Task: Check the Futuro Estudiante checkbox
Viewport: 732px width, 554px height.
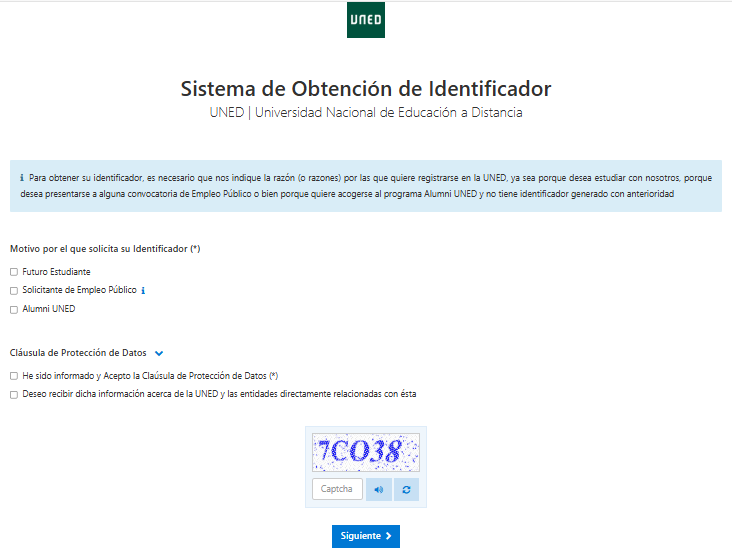Action: click(x=14, y=272)
